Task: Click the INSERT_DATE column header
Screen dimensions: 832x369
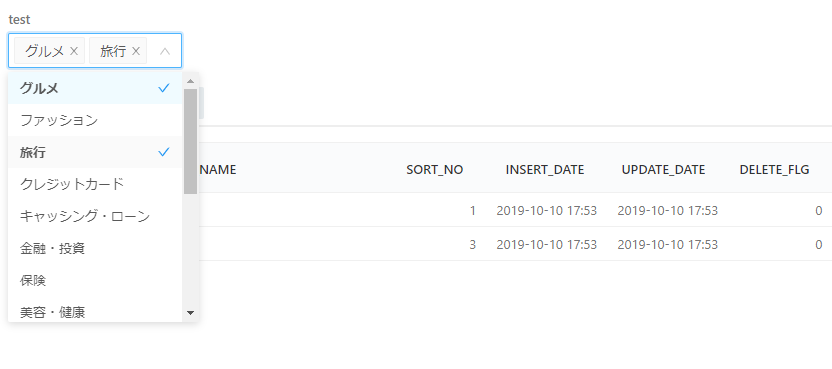Action: point(545,170)
